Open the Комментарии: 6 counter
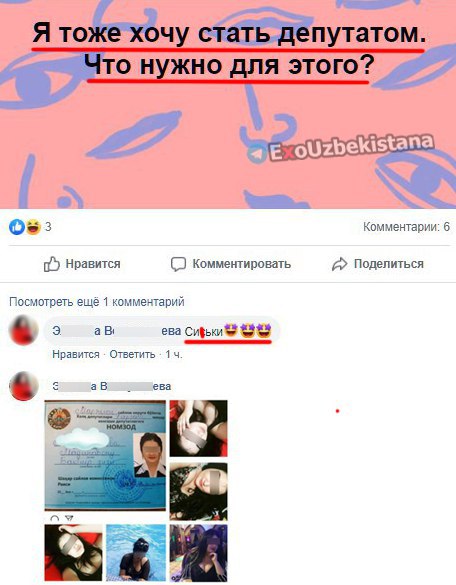 point(406,227)
